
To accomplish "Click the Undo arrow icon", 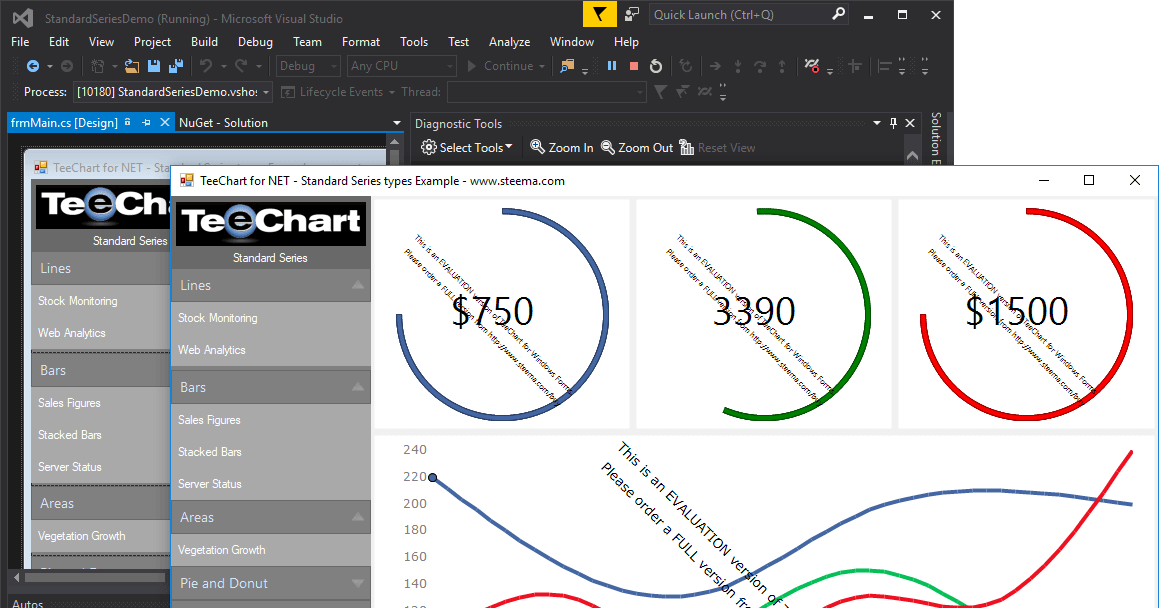I will (205, 64).
